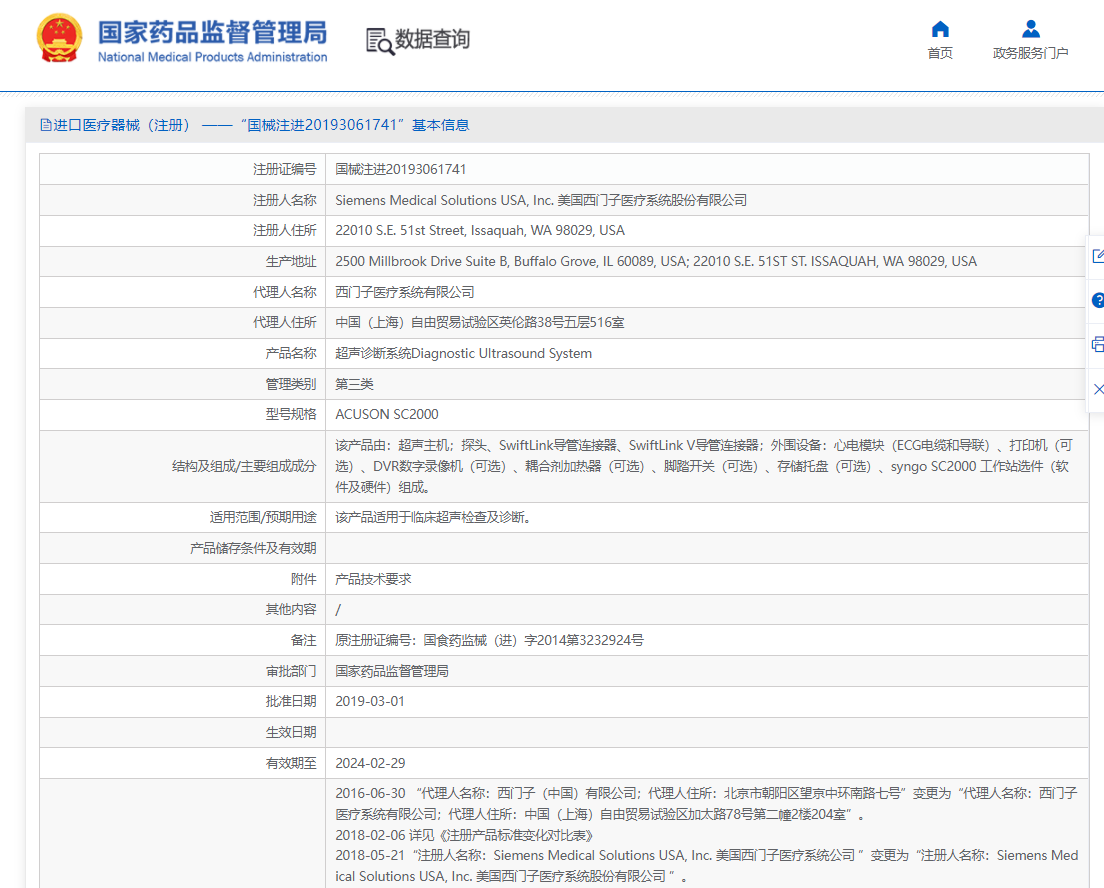Click the 注册人住所 row label
Image resolution: width=1104 pixels, height=888 pixels.
(x=284, y=230)
